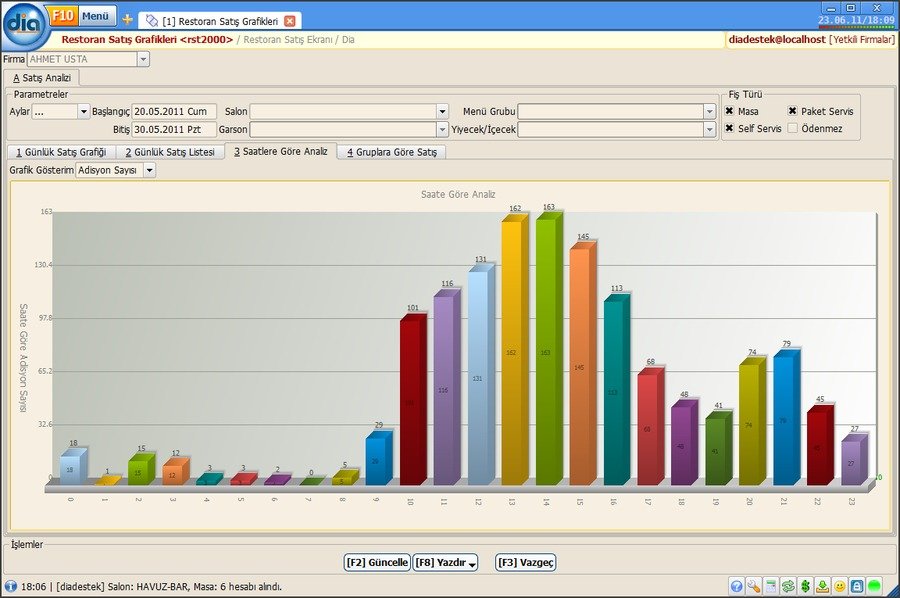Open the calculator icon in the status bar

(771, 586)
